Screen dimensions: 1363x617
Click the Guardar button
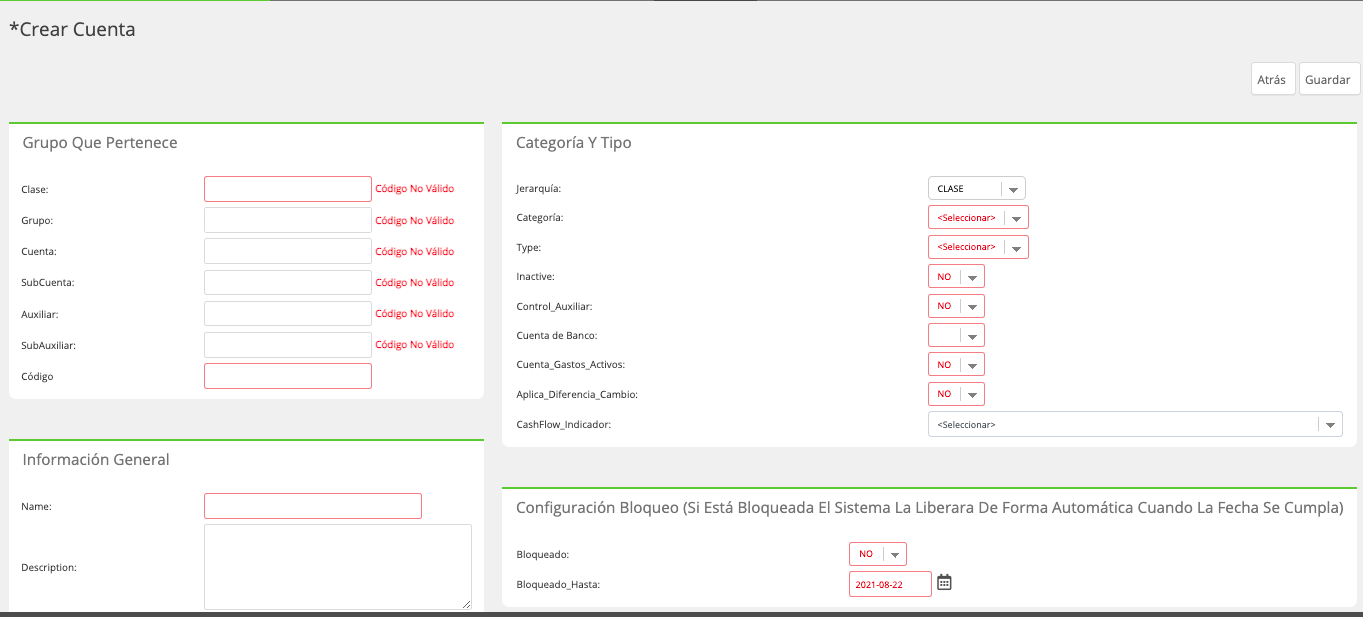[x=1329, y=79]
